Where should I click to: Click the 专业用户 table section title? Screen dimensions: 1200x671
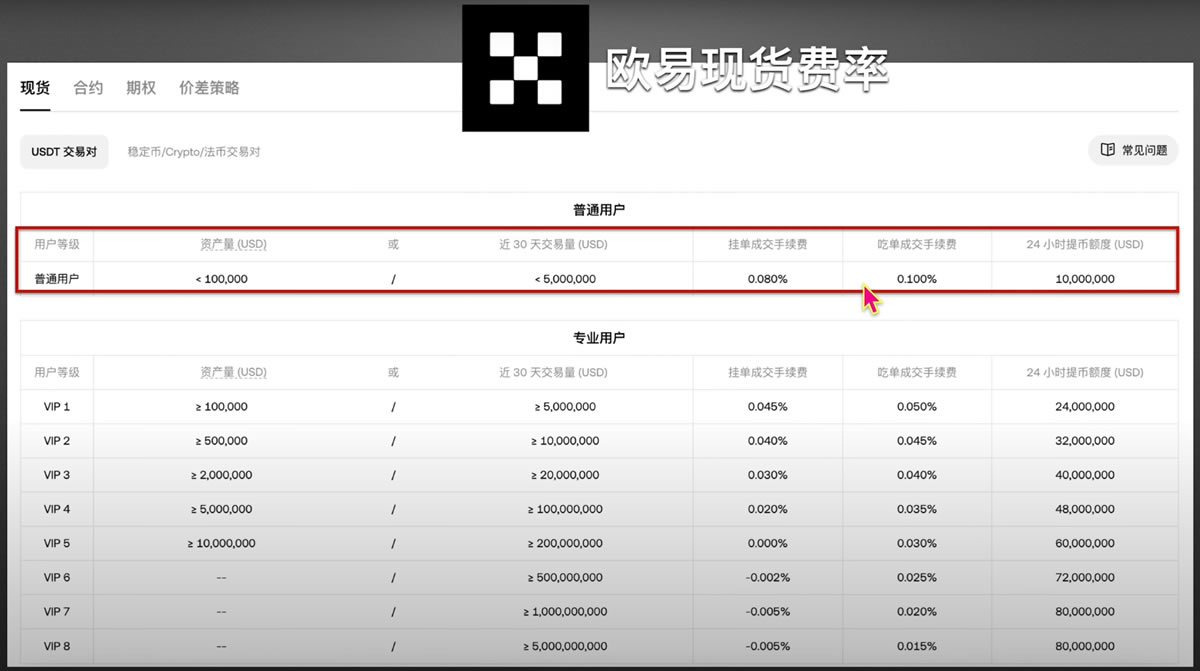coord(600,337)
